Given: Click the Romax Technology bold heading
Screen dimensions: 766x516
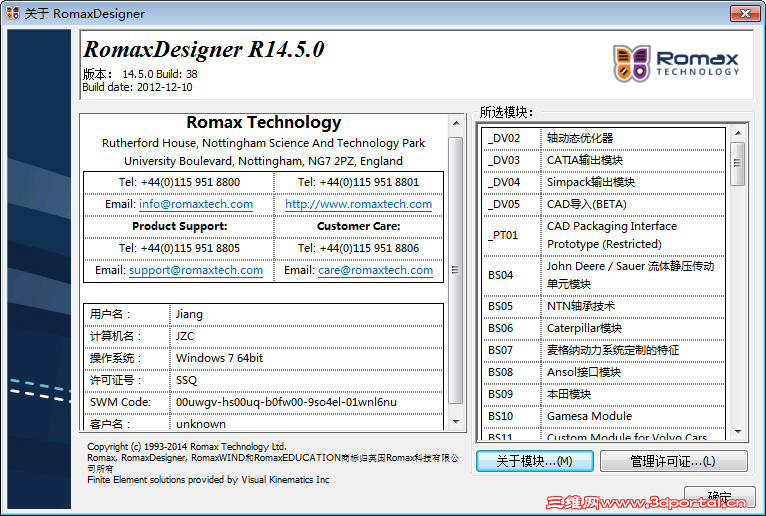Looking at the screenshot, I should tap(264, 122).
